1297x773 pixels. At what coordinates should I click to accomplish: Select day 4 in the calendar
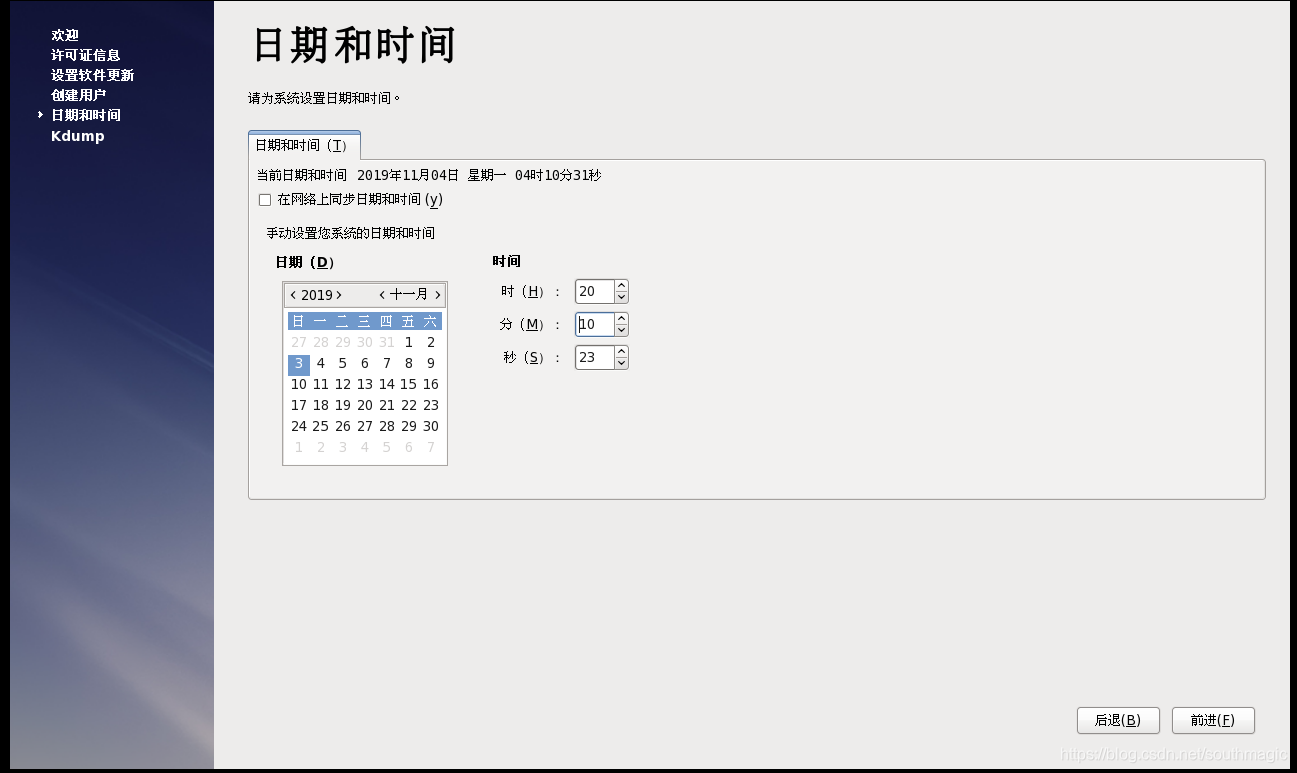(321, 363)
